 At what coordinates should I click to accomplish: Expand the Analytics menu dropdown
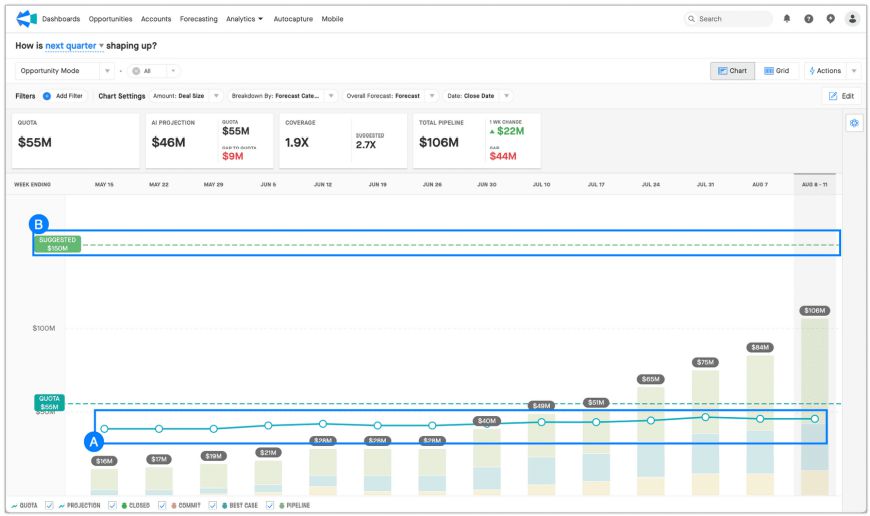[x=244, y=19]
